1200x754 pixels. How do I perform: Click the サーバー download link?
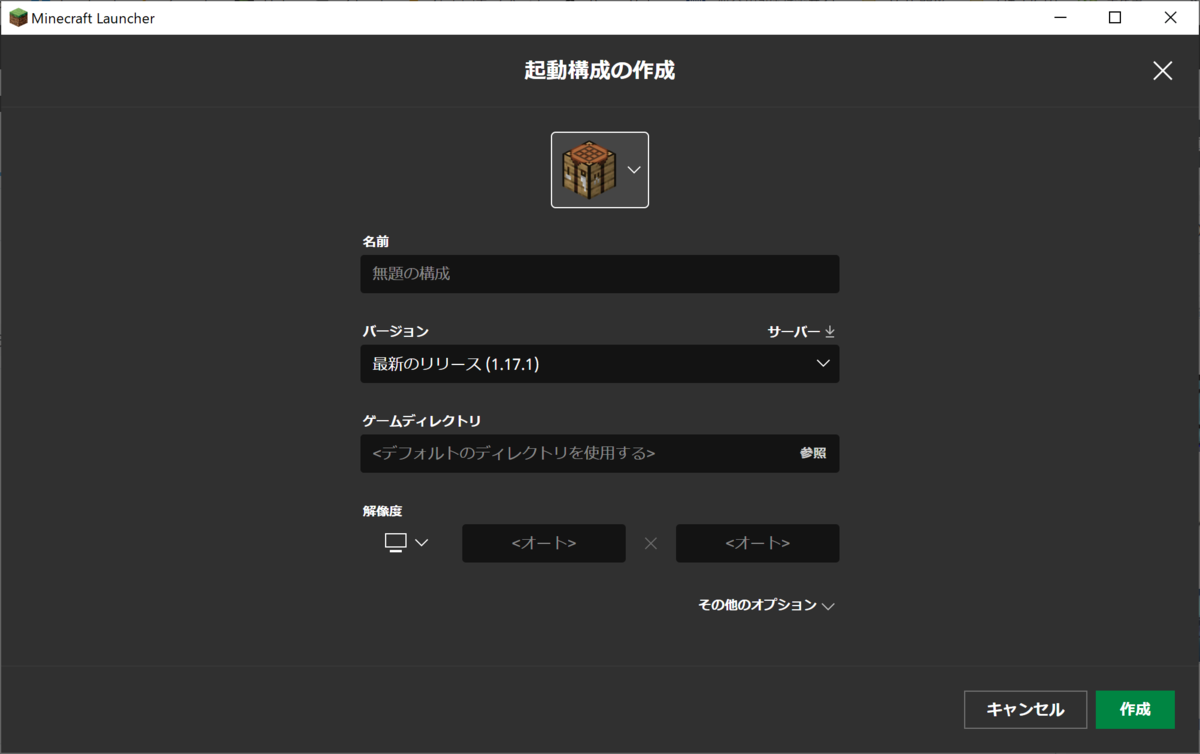click(x=801, y=332)
